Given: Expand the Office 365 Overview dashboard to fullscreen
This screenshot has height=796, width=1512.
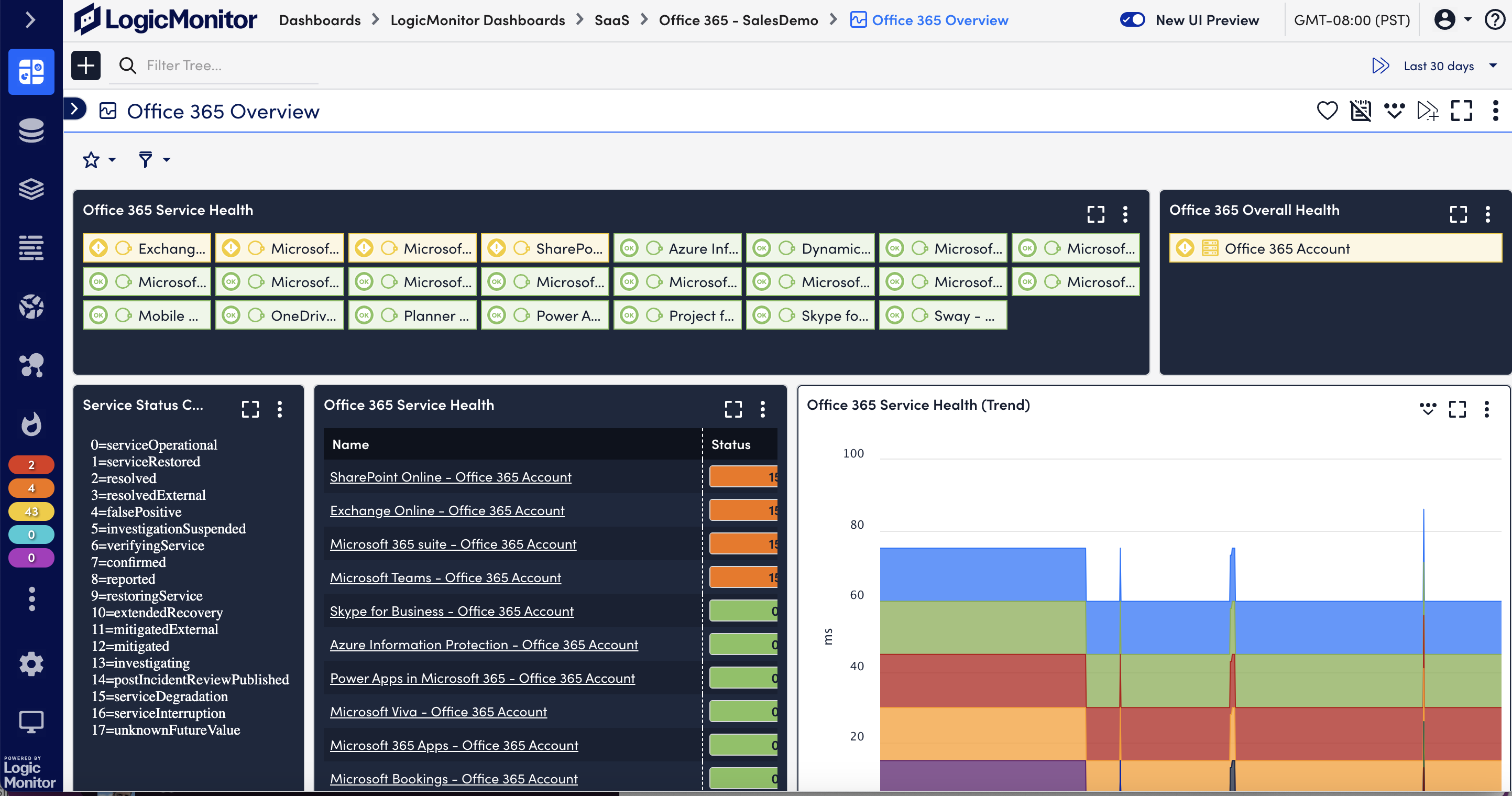Looking at the screenshot, I should [x=1462, y=111].
